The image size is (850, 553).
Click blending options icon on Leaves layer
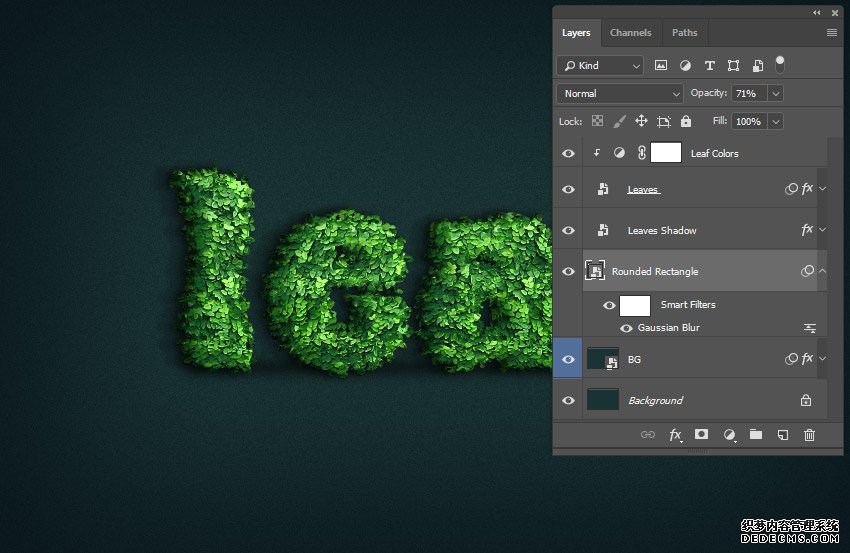click(791, 189)
